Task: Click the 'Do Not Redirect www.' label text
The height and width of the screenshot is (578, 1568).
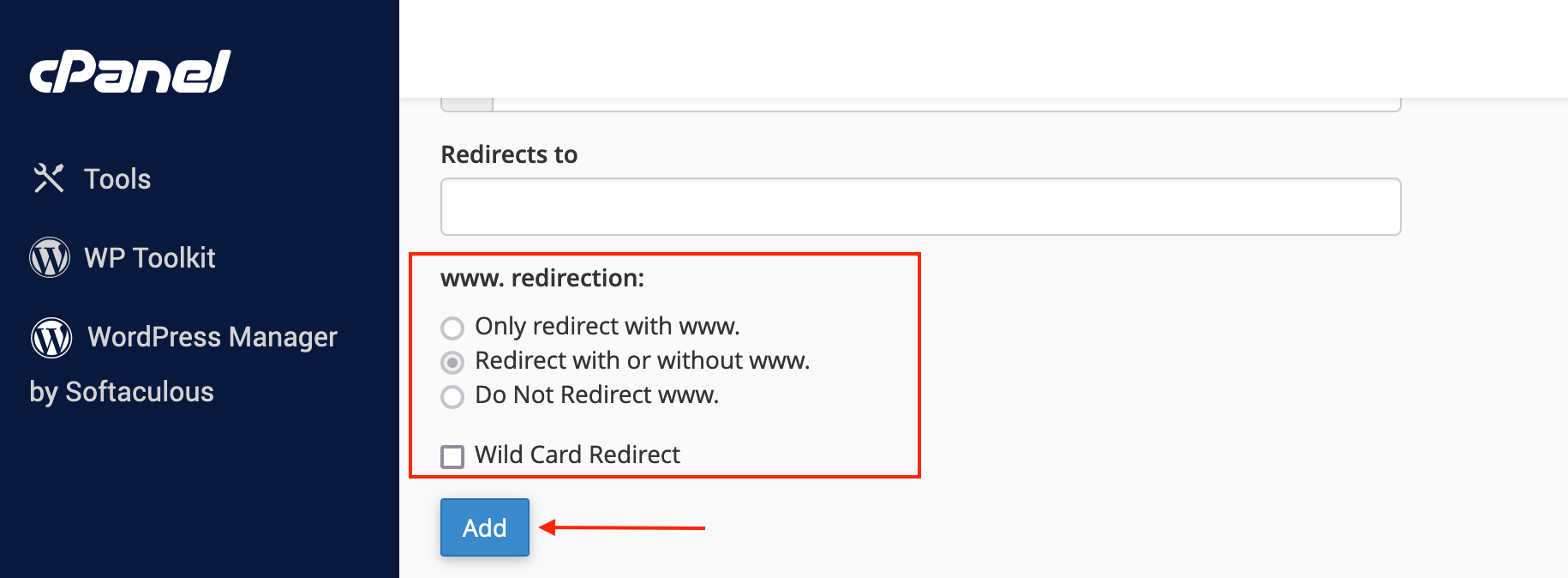Action: 597,394
